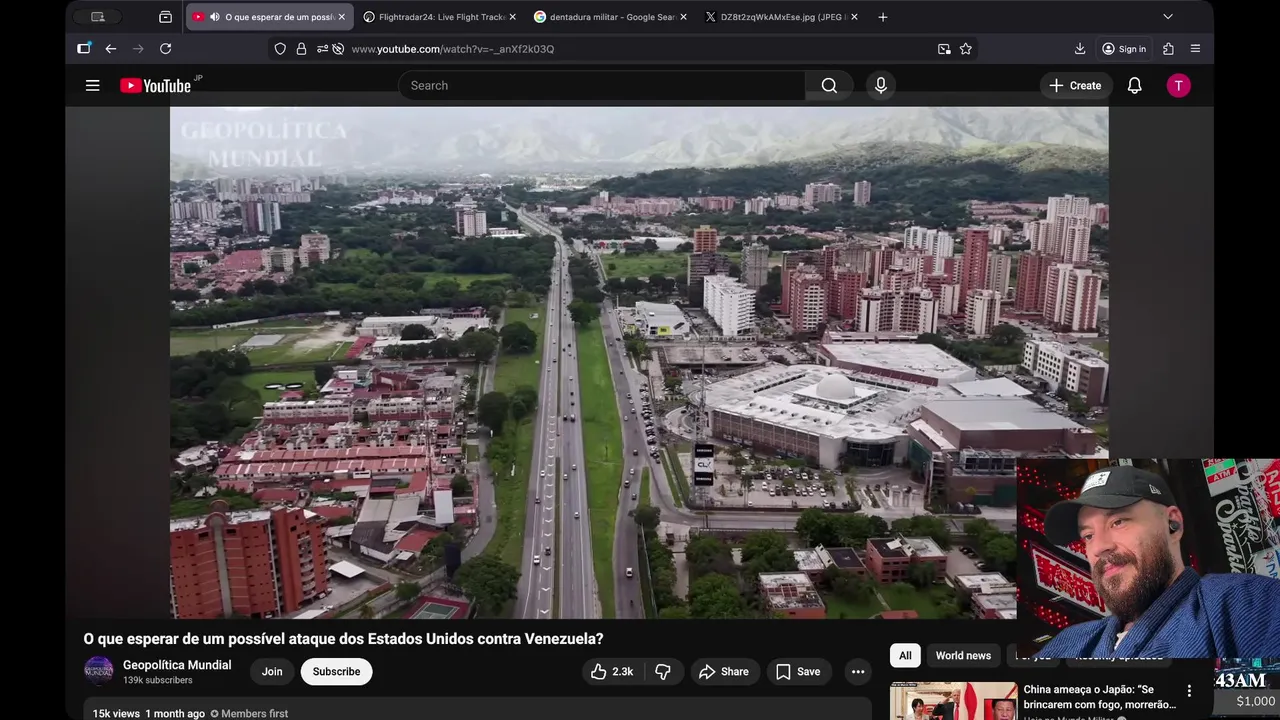Select the World news filter chip
The image size is (1280, 720).
pos(963,656)
